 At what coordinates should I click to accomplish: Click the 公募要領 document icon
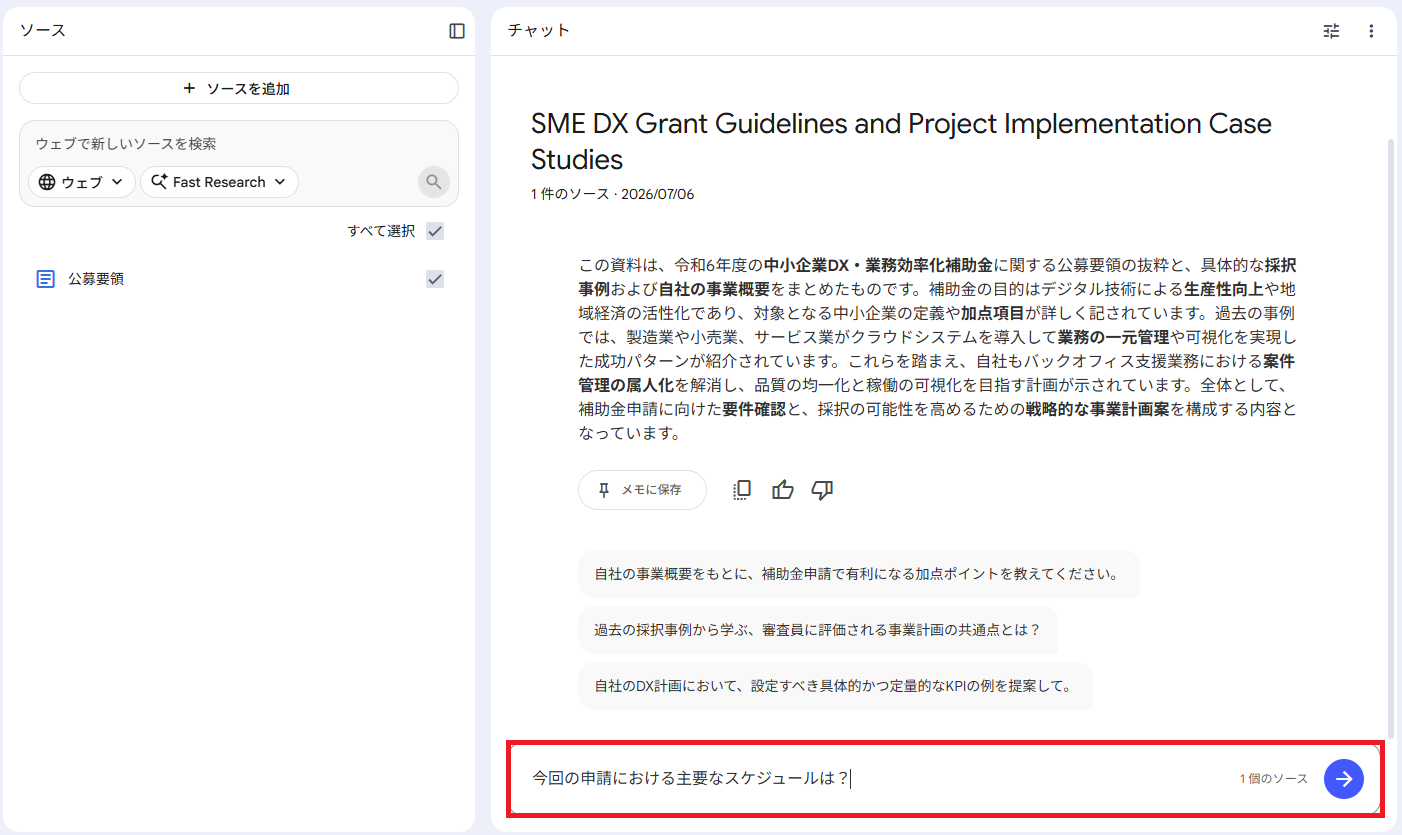pos(45,279)
